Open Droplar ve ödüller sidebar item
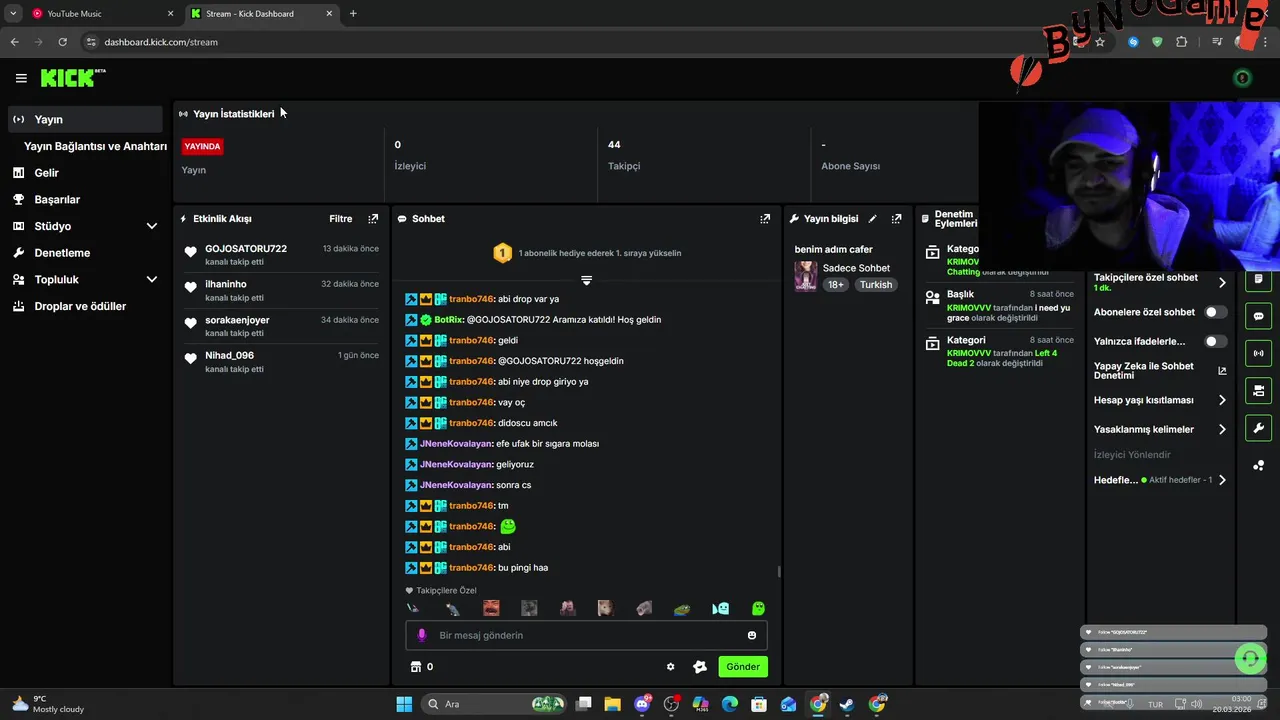This screenshot has height=720, width=1280. [x=86, y=306]
